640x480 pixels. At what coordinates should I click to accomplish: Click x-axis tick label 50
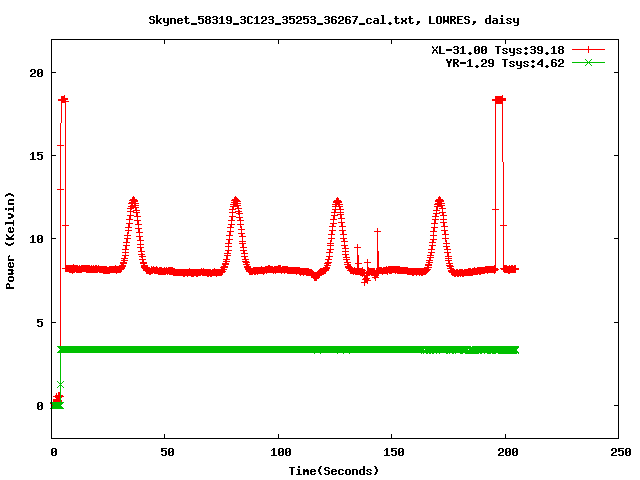pos(167,452)
